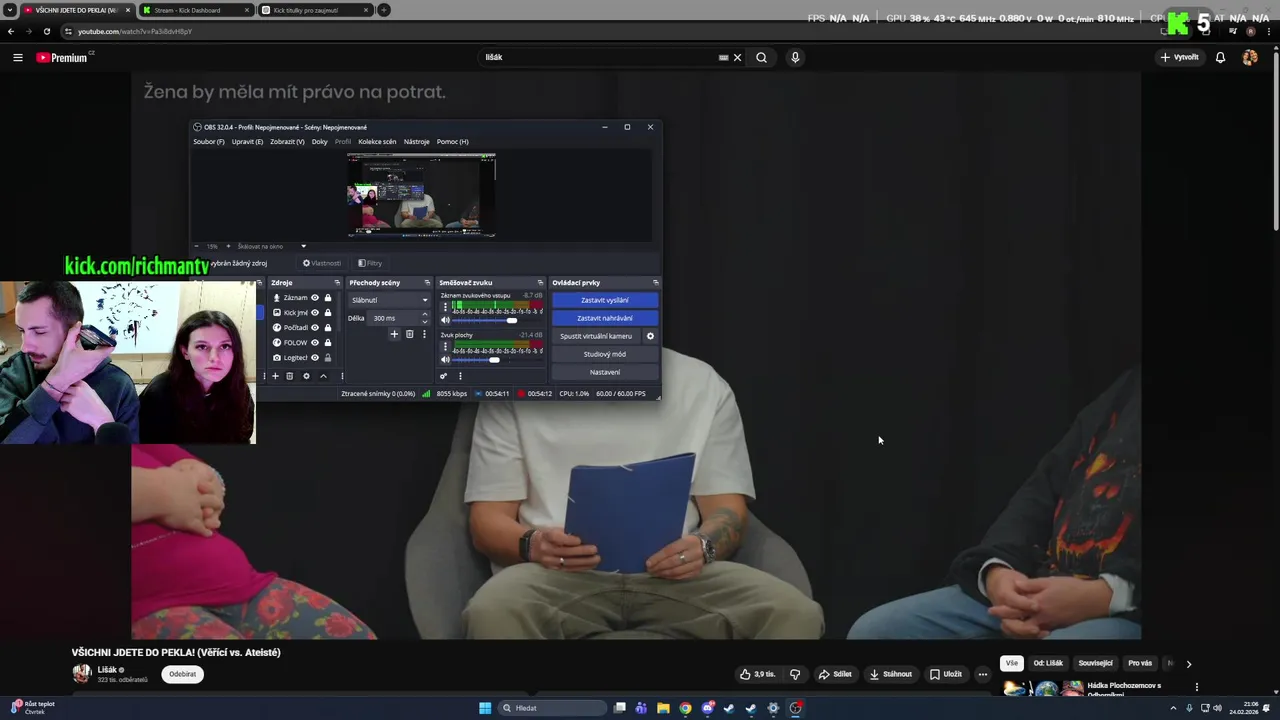Open YouTube notifications bell
This screenshot has height=720, width=1280.
pos(1220,58)
